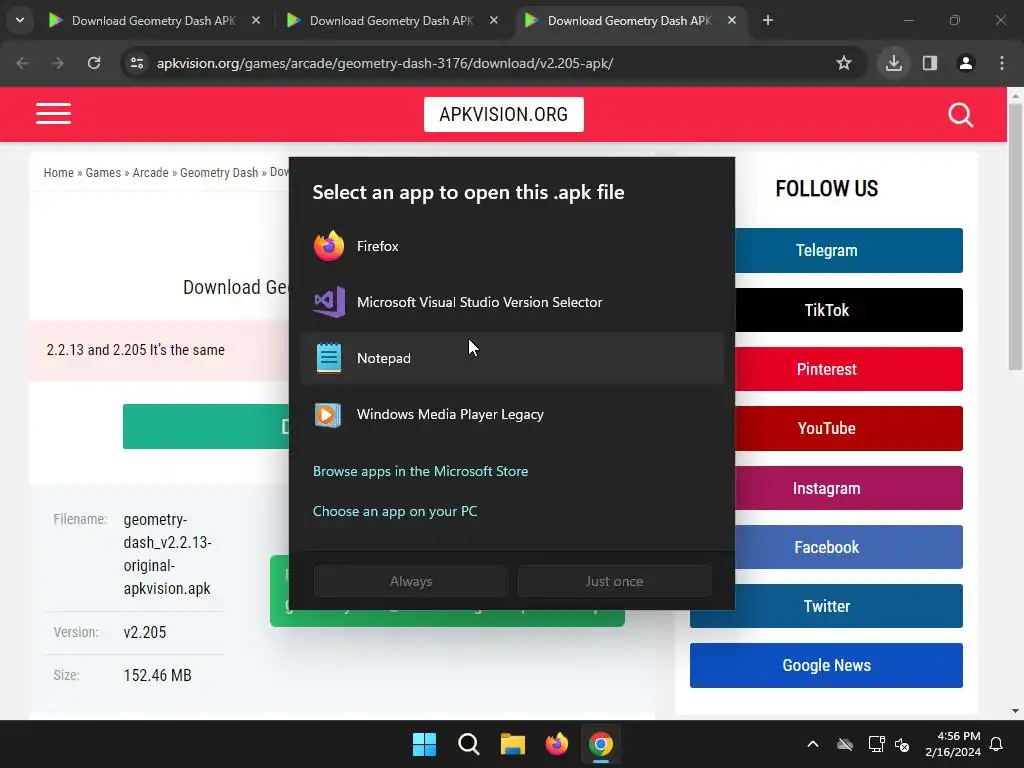Image resolution: width=1024 pixels, height=768 pixels.
Task: Go to Games breadcrumb
Action: pyautogui.click(x=103, y=172)
